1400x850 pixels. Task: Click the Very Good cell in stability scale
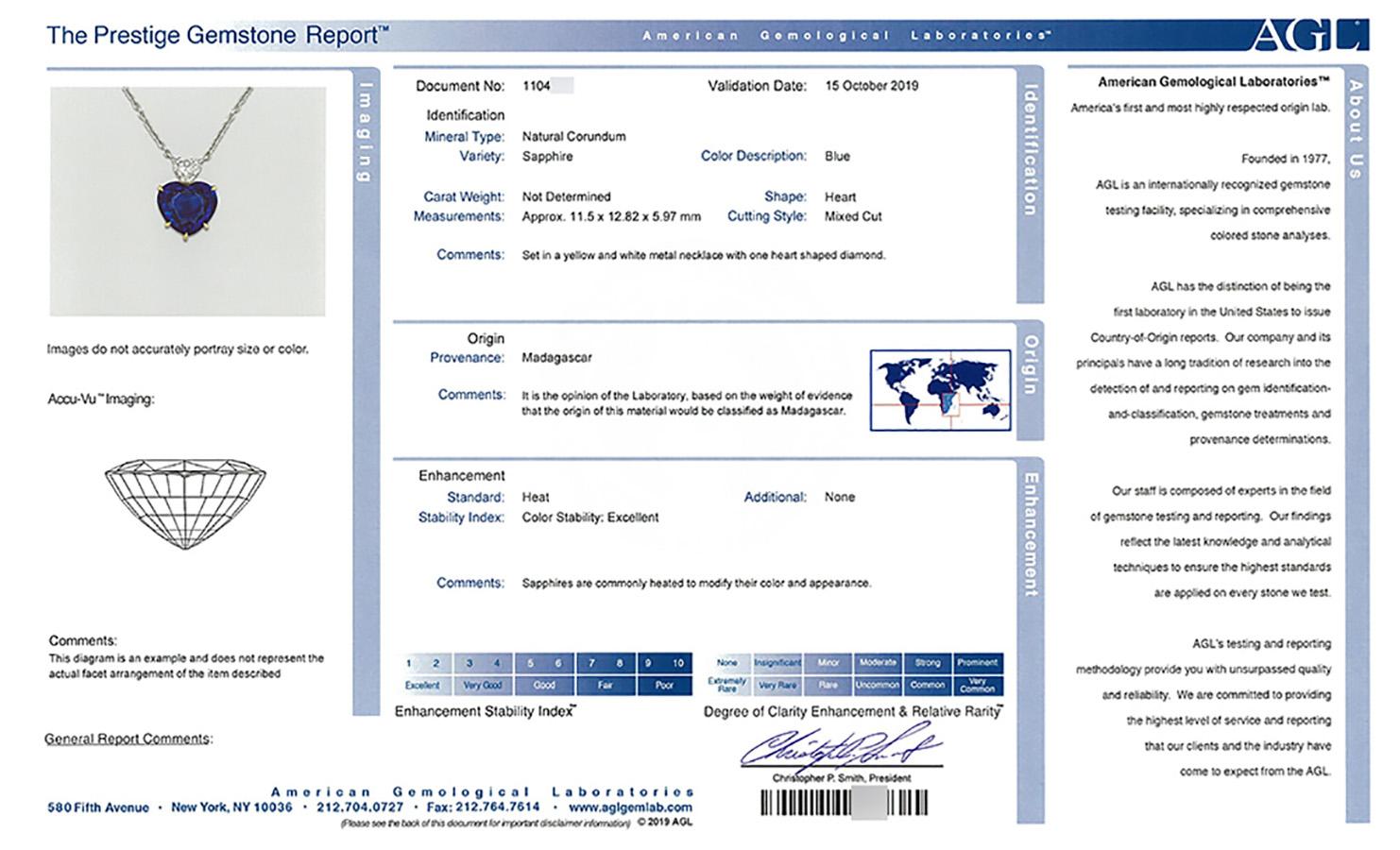[x=483, y=686]
